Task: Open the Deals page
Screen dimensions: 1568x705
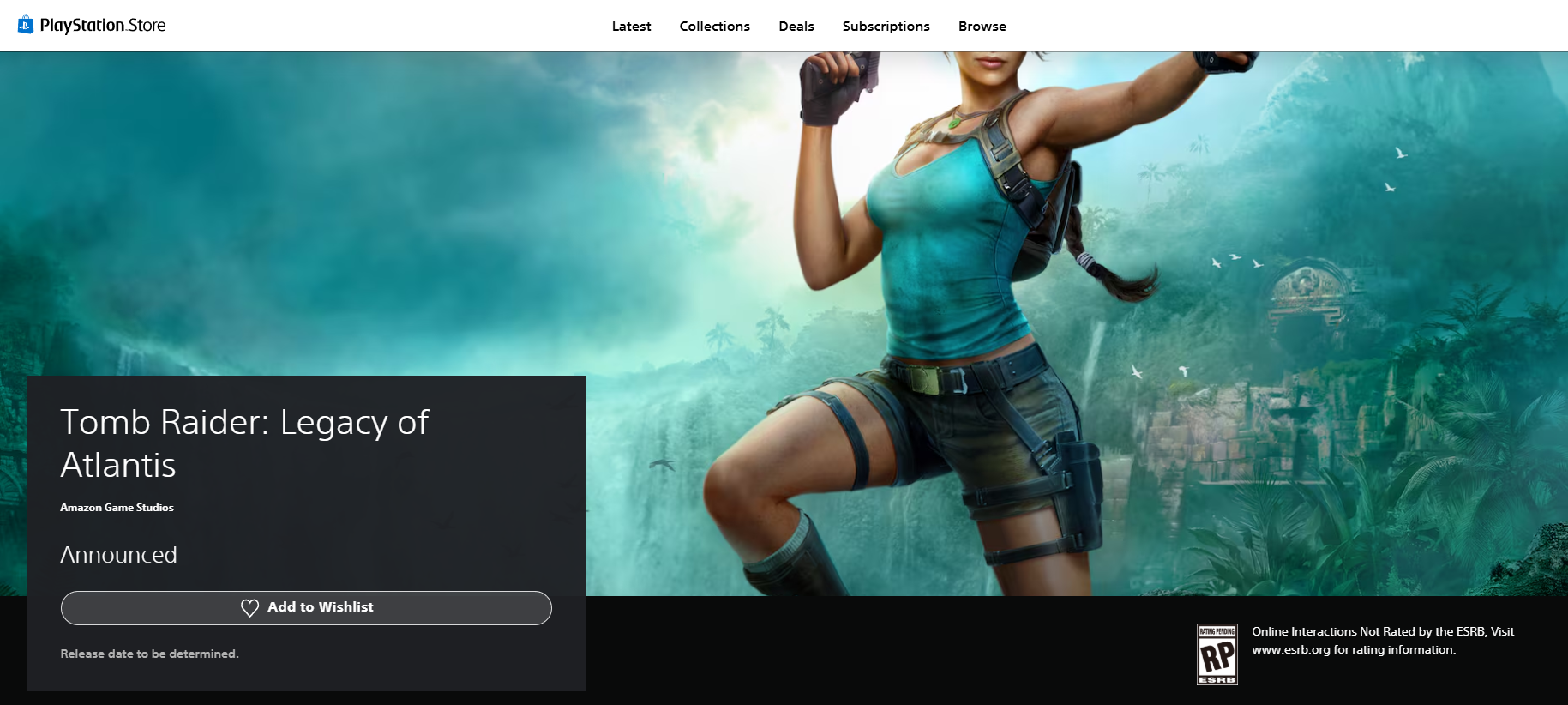Action: (x=796, y=27)
